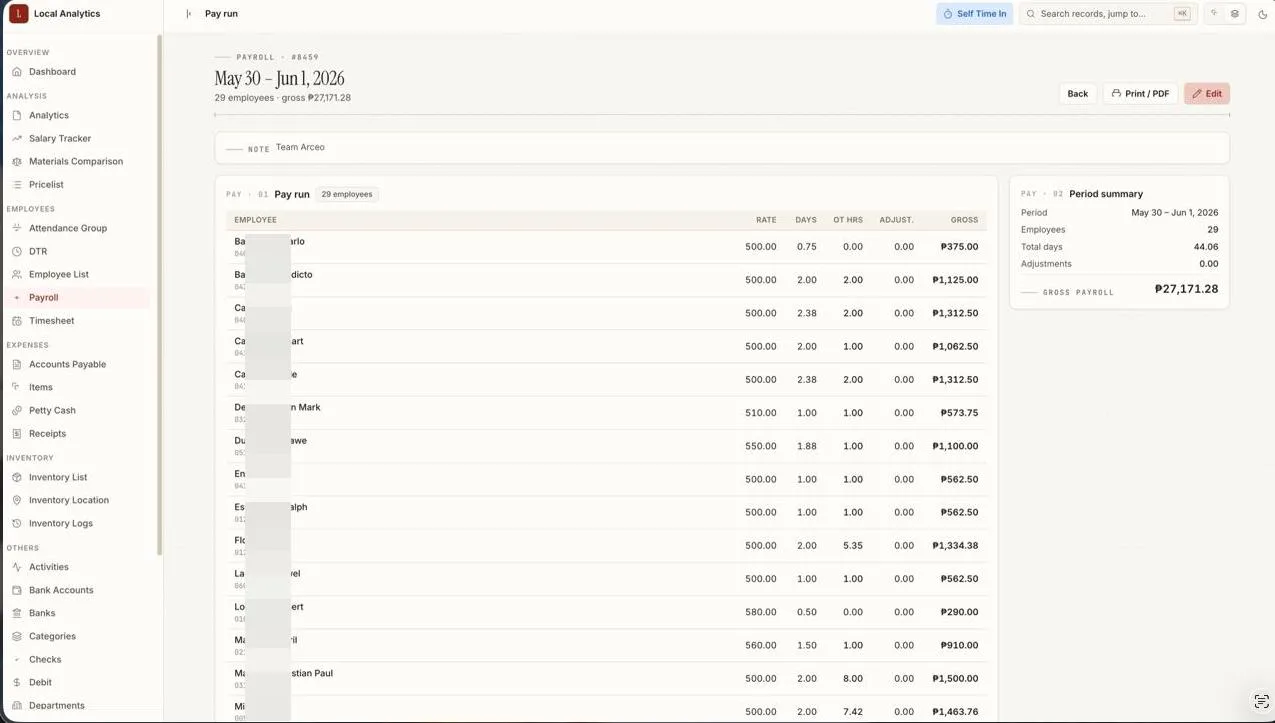The width and height of the screenshot is (1275, 723).
Task: Click the Edit button
Action: [1207, 94]
